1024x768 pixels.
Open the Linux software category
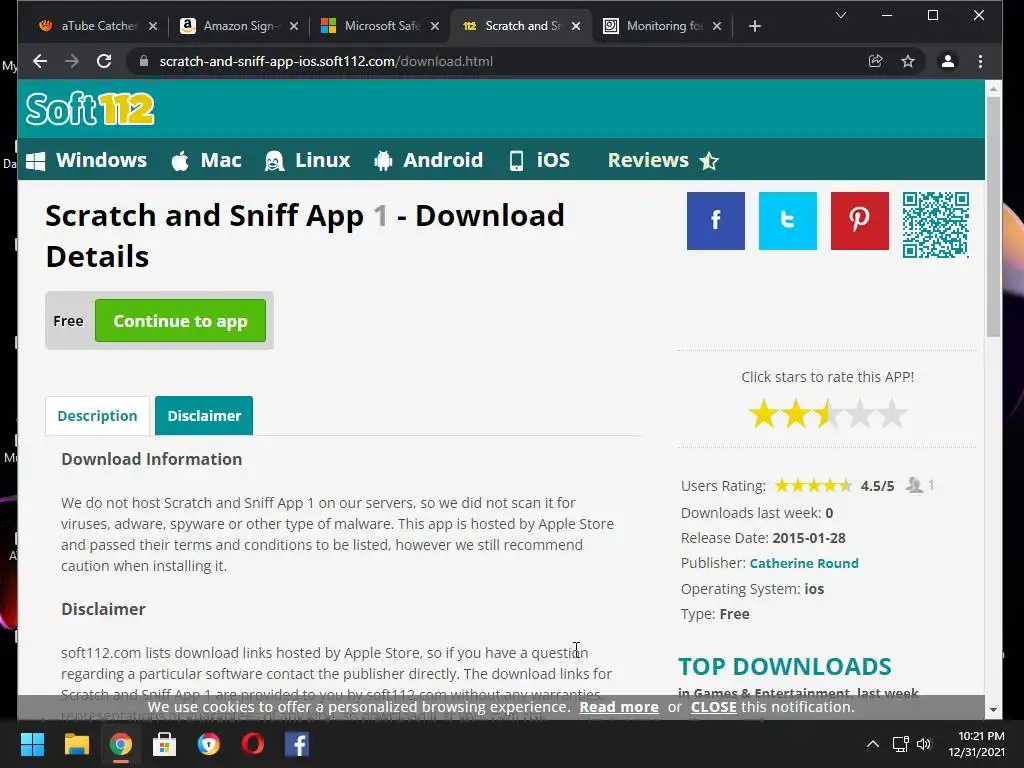click(308, 160)
